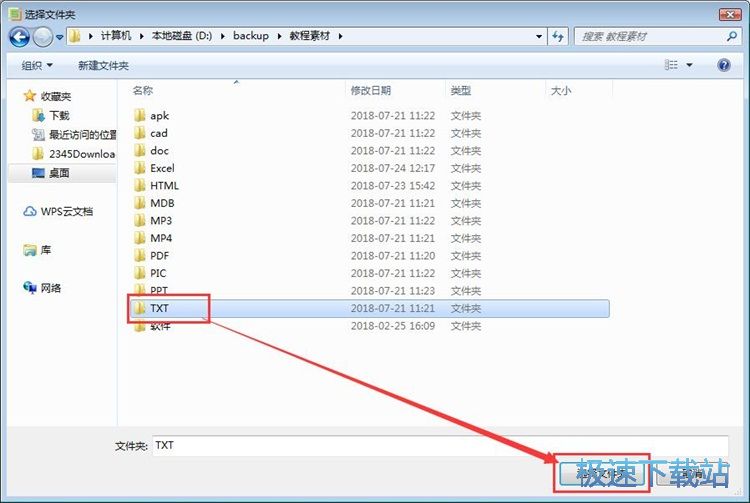The width and height of the screenshot is (750, 503).
Task: Expand the arrow after 本地磁盘 (D:) breadcrumb
Action: click(223, 36)
